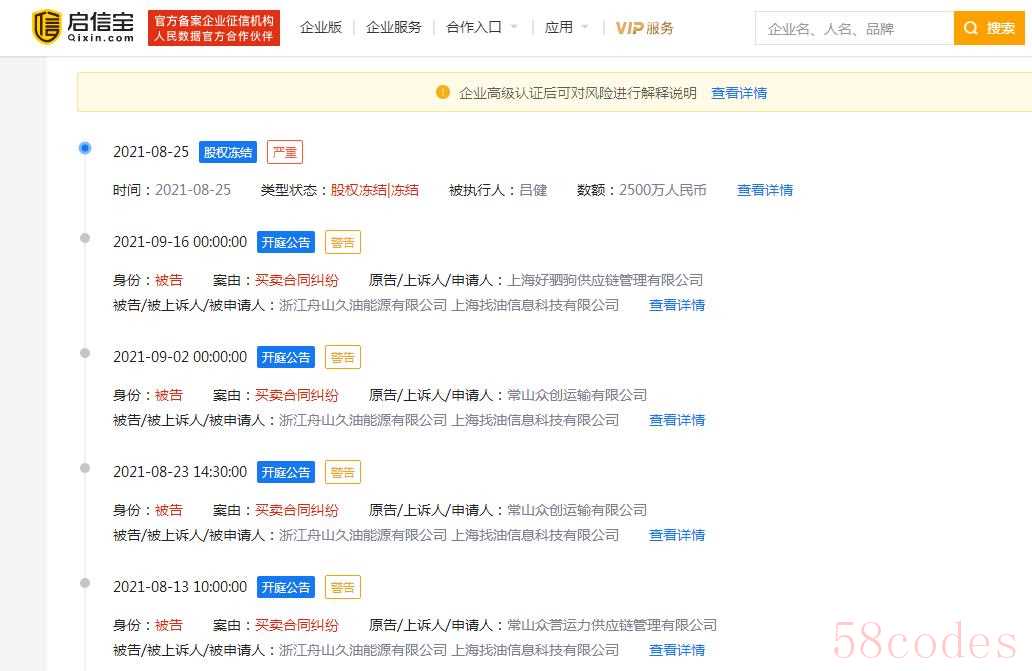Open 查看详情 for the 2021-09-16 hearing
Image resolution: width=1032 pixels, height=671 pixels.
click(677, 305)
